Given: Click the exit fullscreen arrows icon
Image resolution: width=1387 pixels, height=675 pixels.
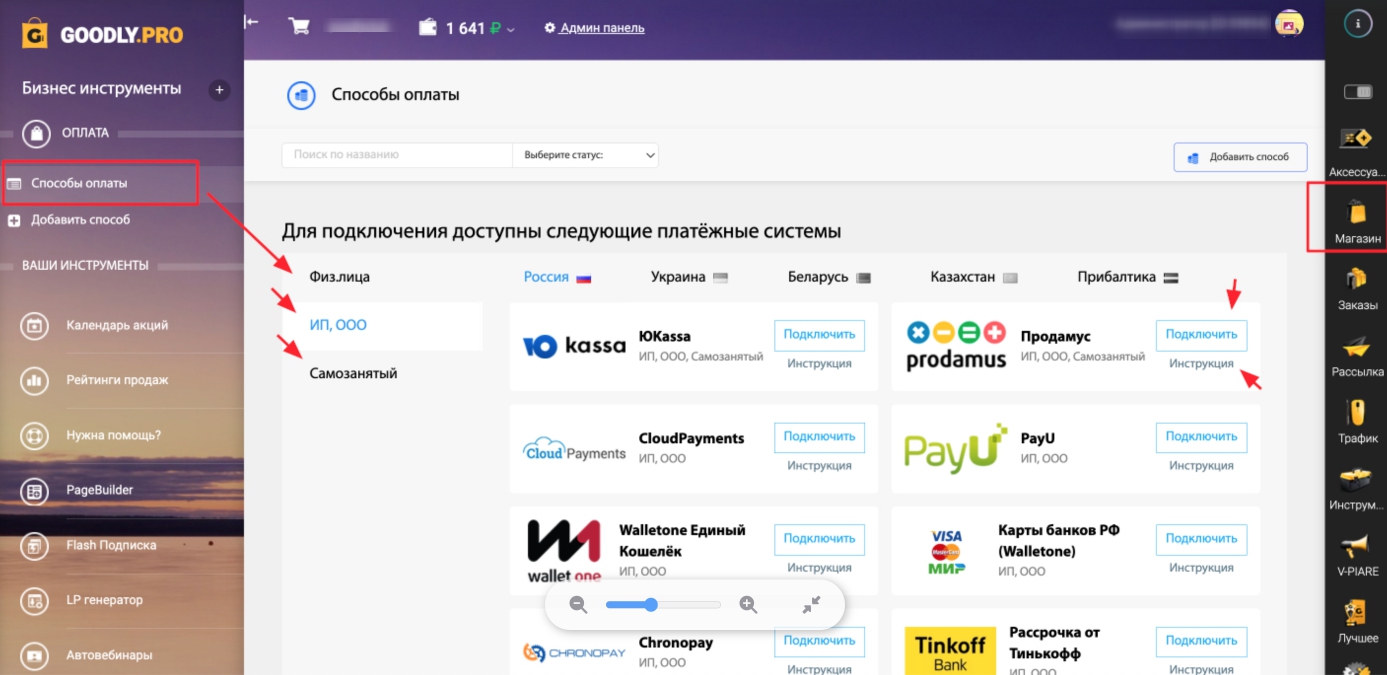Looking at the screenshot, I should (811, 604).
